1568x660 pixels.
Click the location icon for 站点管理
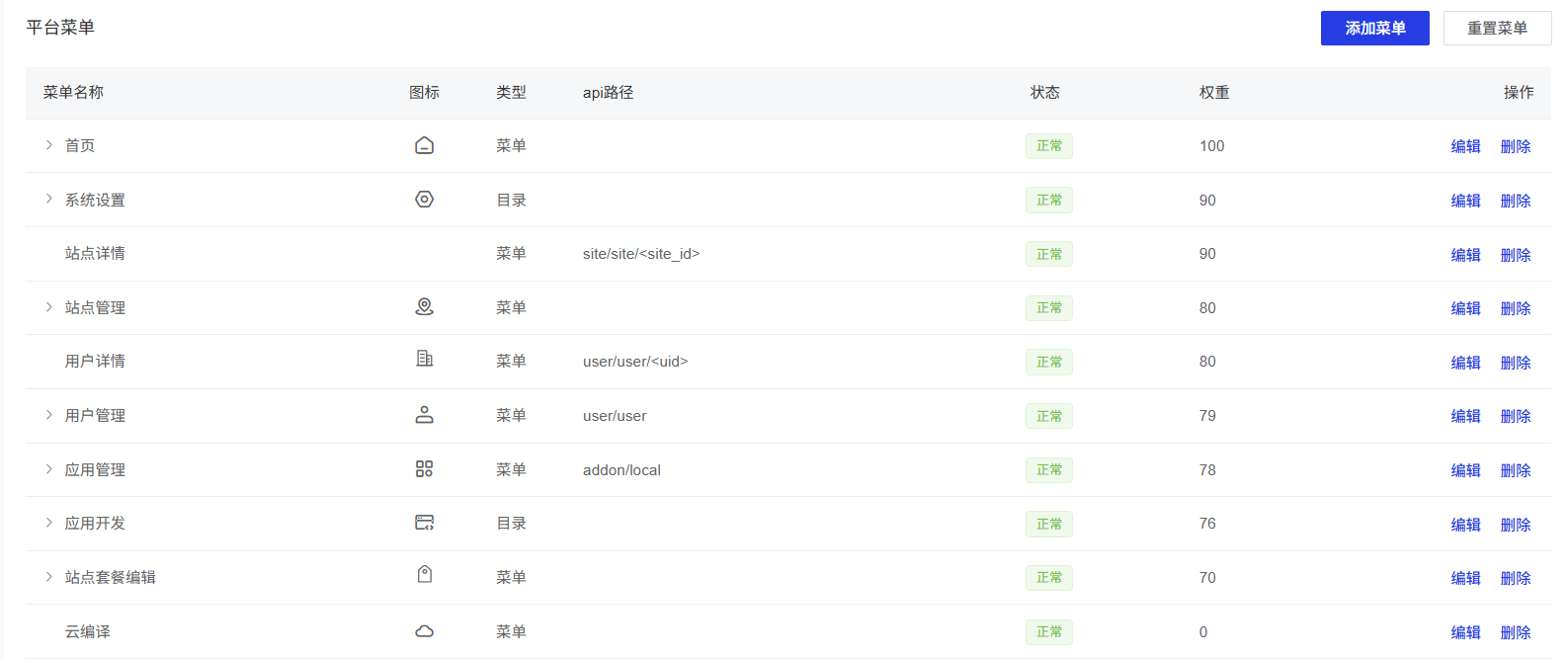pyautogui.click(x=424, y=307)
